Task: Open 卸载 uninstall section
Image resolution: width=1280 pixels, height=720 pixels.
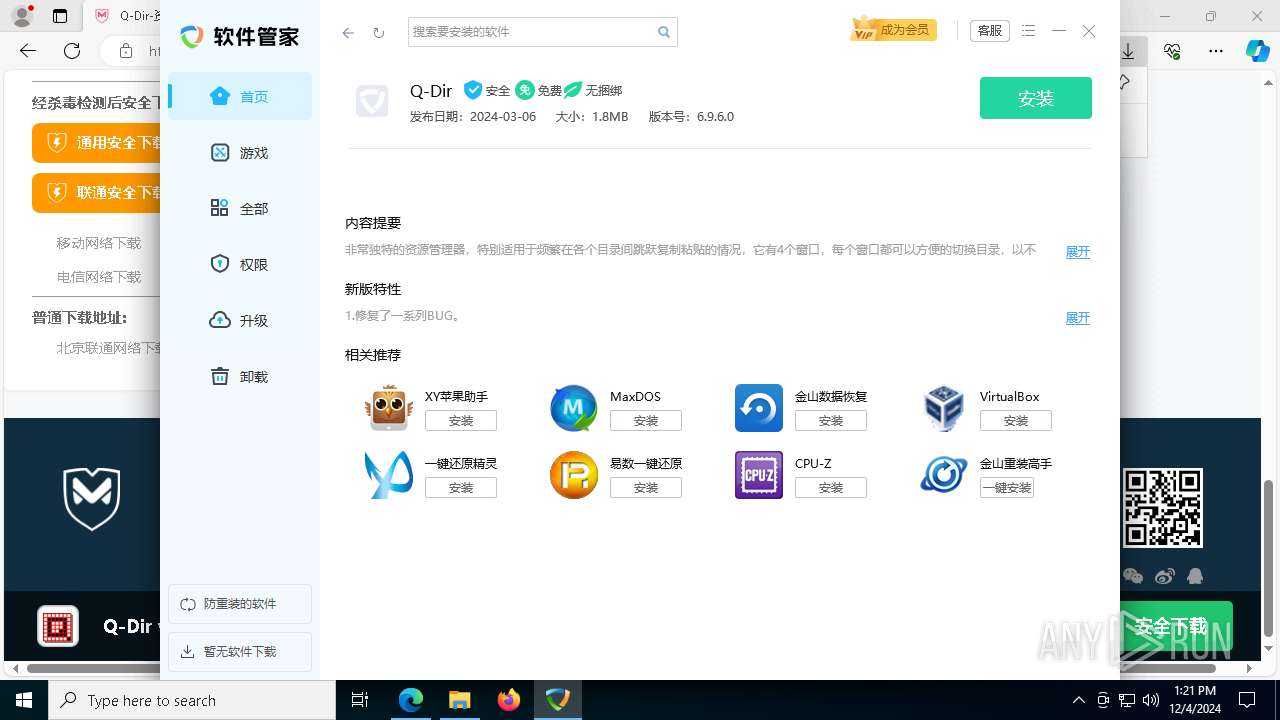Action: click(240, 377)
